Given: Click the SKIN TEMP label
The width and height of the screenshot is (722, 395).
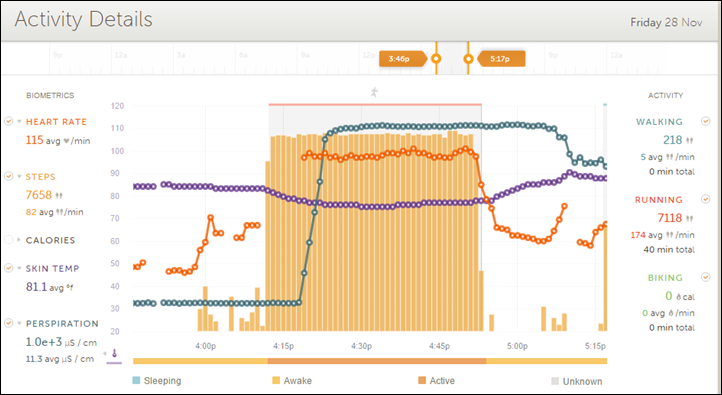Looking at the screenshot, I should (52, 268).
